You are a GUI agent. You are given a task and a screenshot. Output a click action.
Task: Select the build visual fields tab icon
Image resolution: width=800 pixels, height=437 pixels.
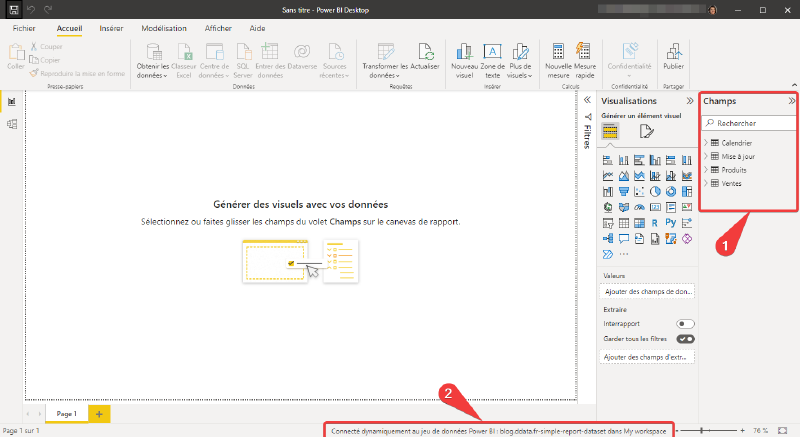click(610, 132)
